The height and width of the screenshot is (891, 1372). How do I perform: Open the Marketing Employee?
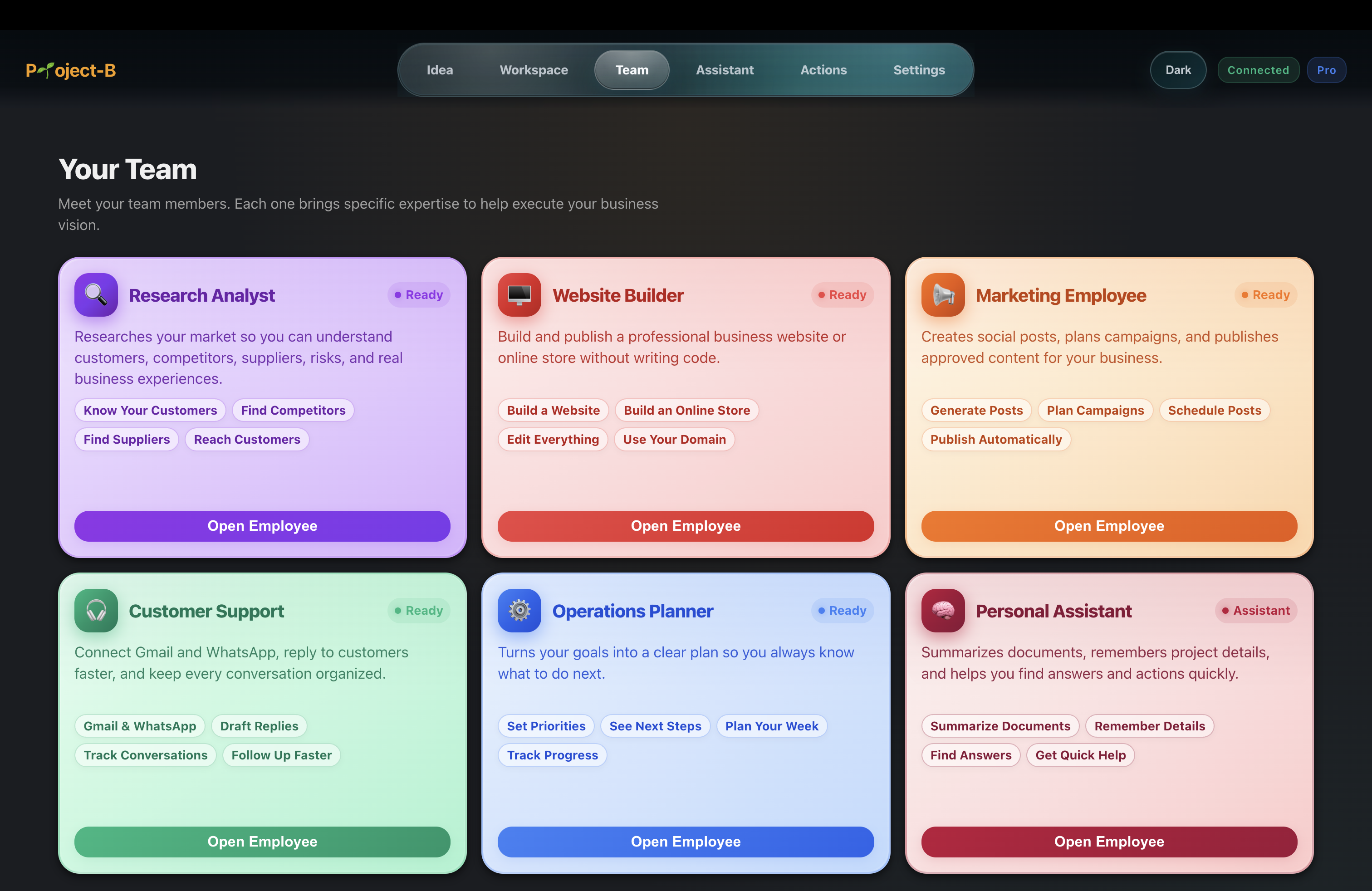tap(1109, 526)
